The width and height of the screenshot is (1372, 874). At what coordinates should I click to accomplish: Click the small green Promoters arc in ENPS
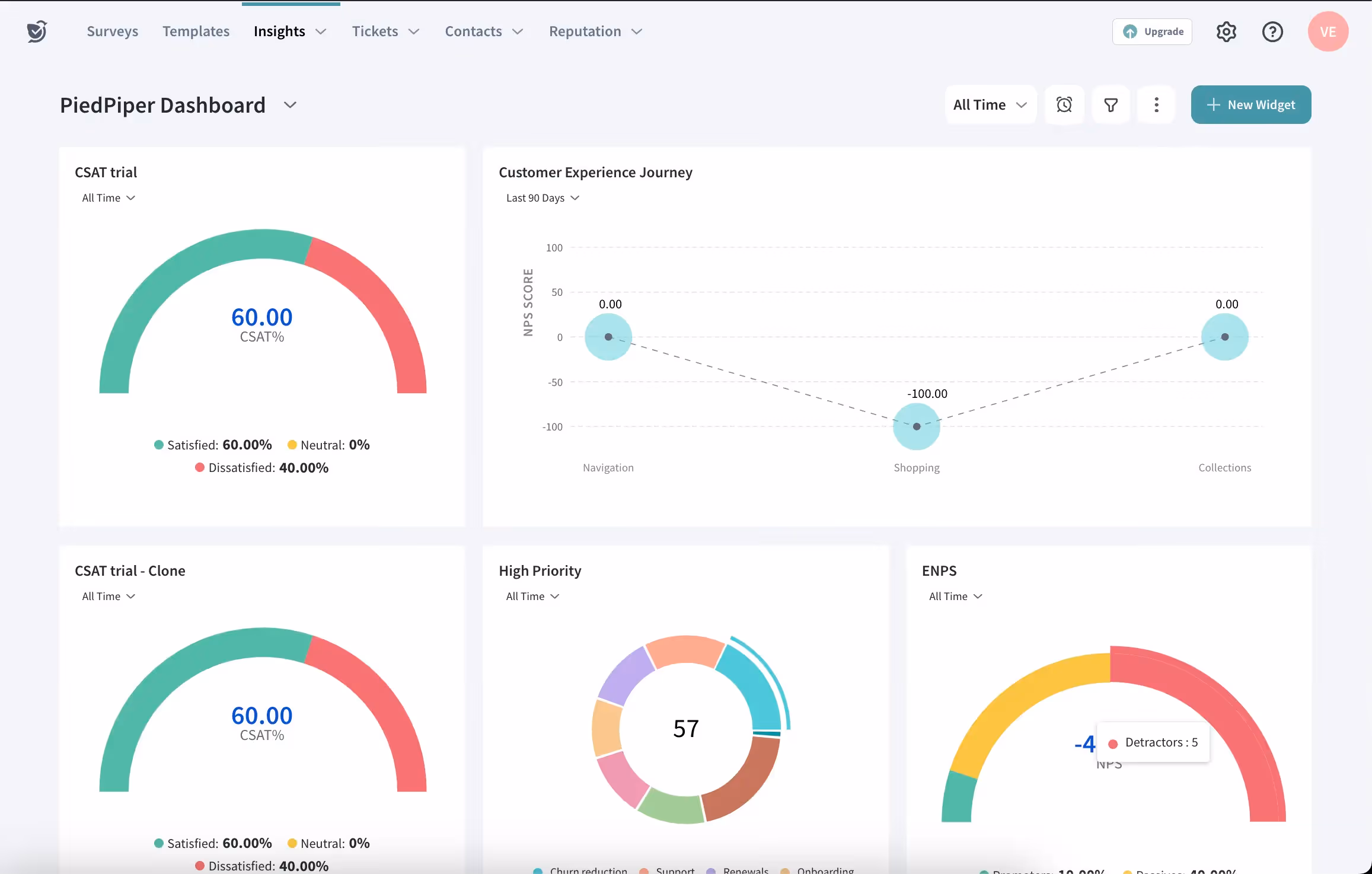(958, 798)
